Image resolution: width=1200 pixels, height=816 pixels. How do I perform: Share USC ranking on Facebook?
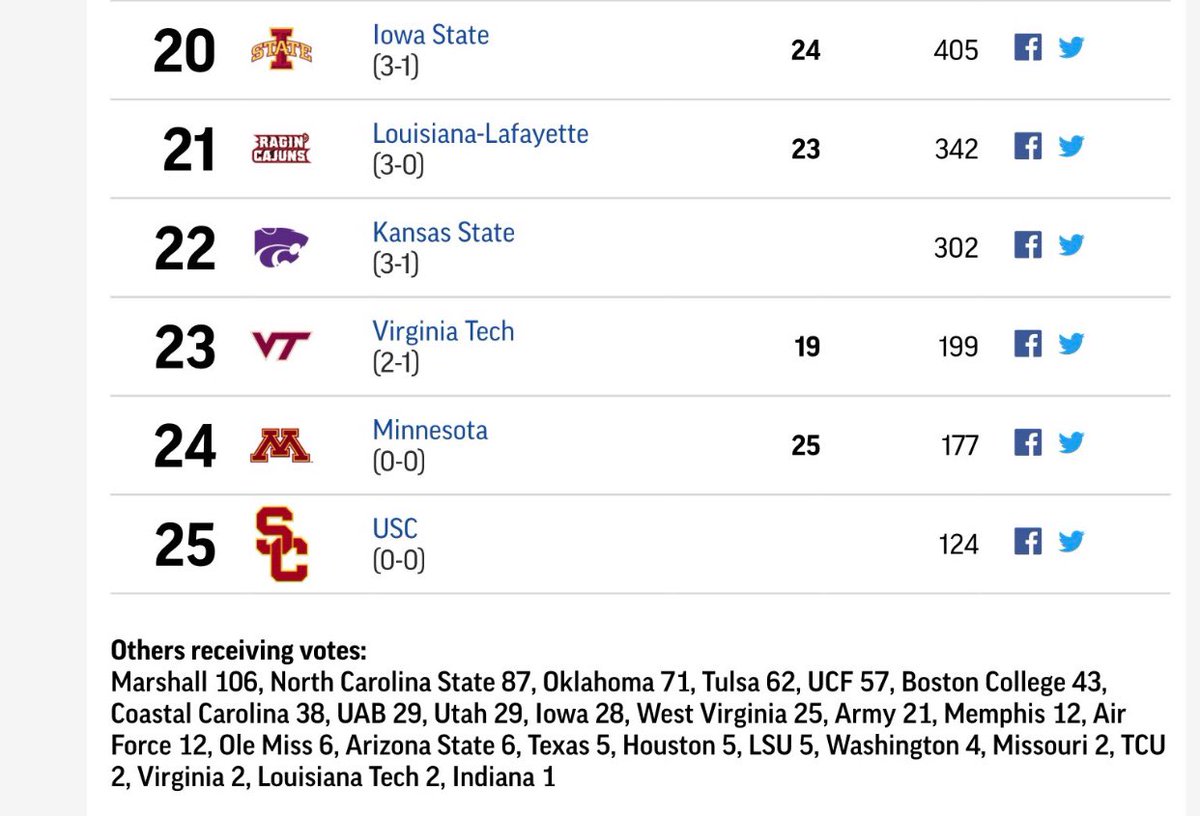pyautogui.click(x=1028, y=542)
